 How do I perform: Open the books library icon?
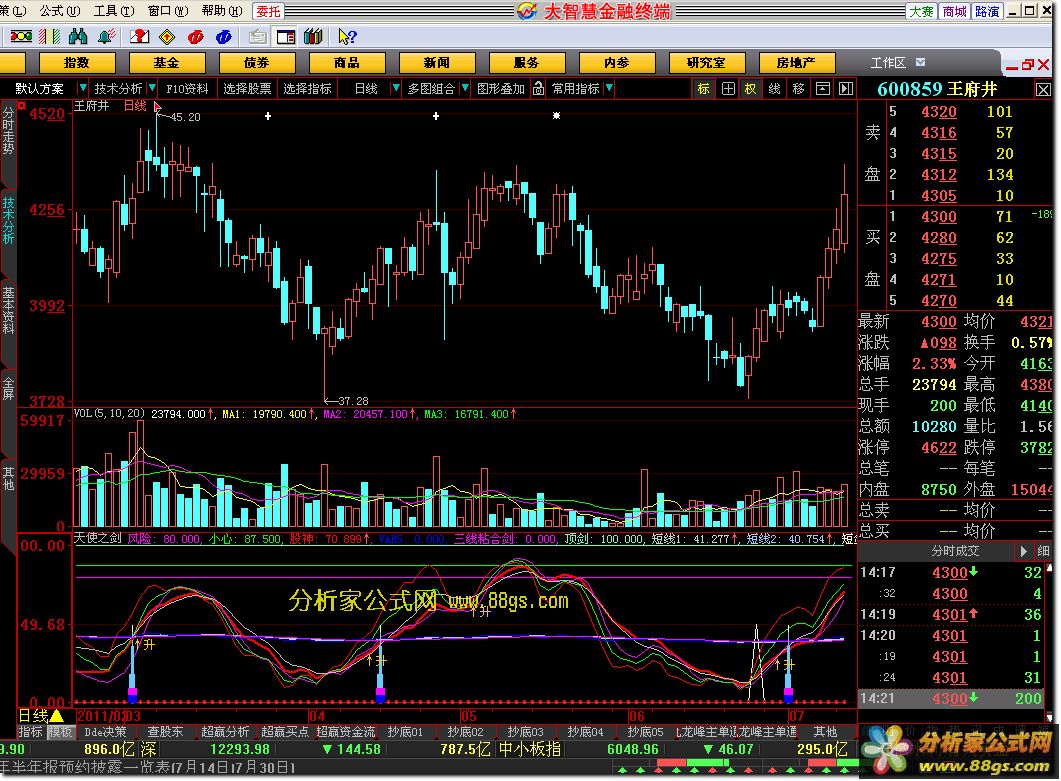click(x=313, y=37)
